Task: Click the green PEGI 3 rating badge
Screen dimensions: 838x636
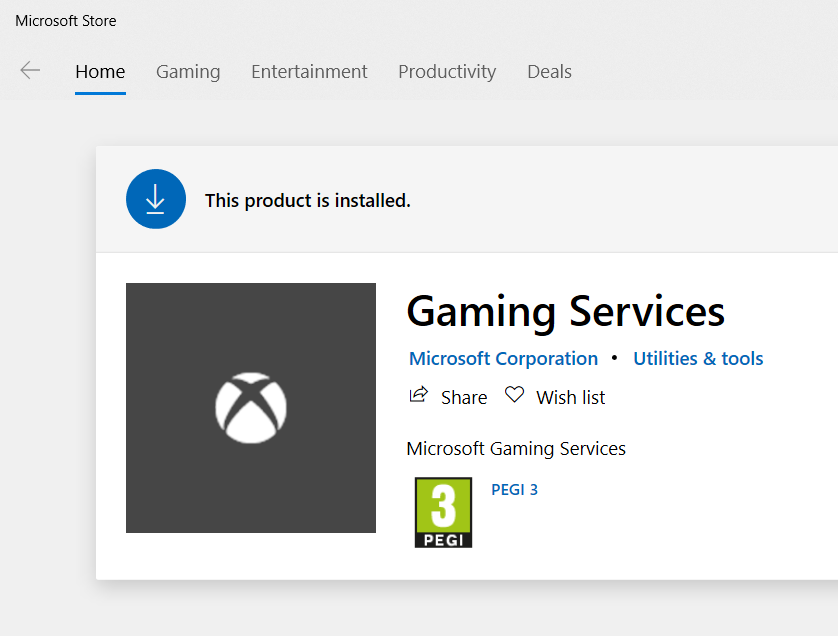Action: (x=444, y=513)
